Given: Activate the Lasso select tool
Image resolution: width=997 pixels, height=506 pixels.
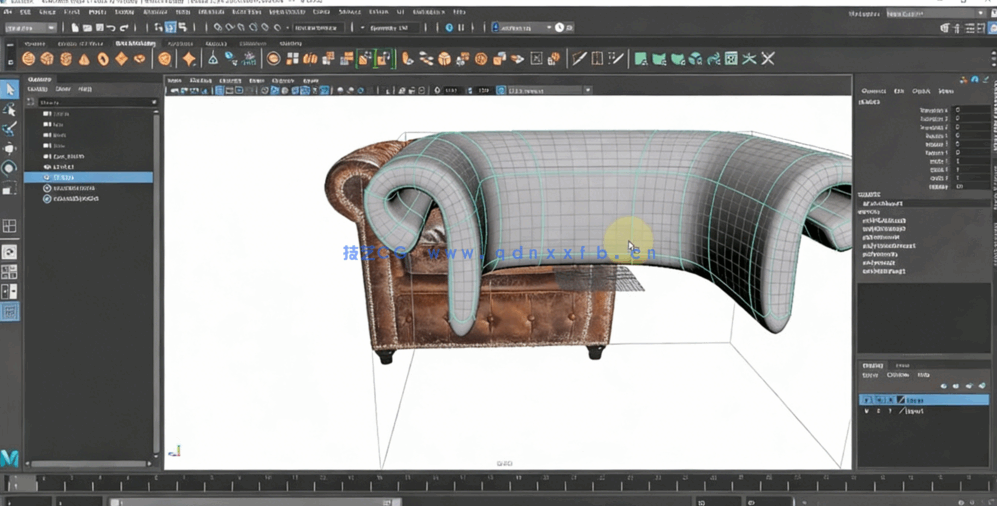Looking at the screenshot, I should click(x=9, y=109).
